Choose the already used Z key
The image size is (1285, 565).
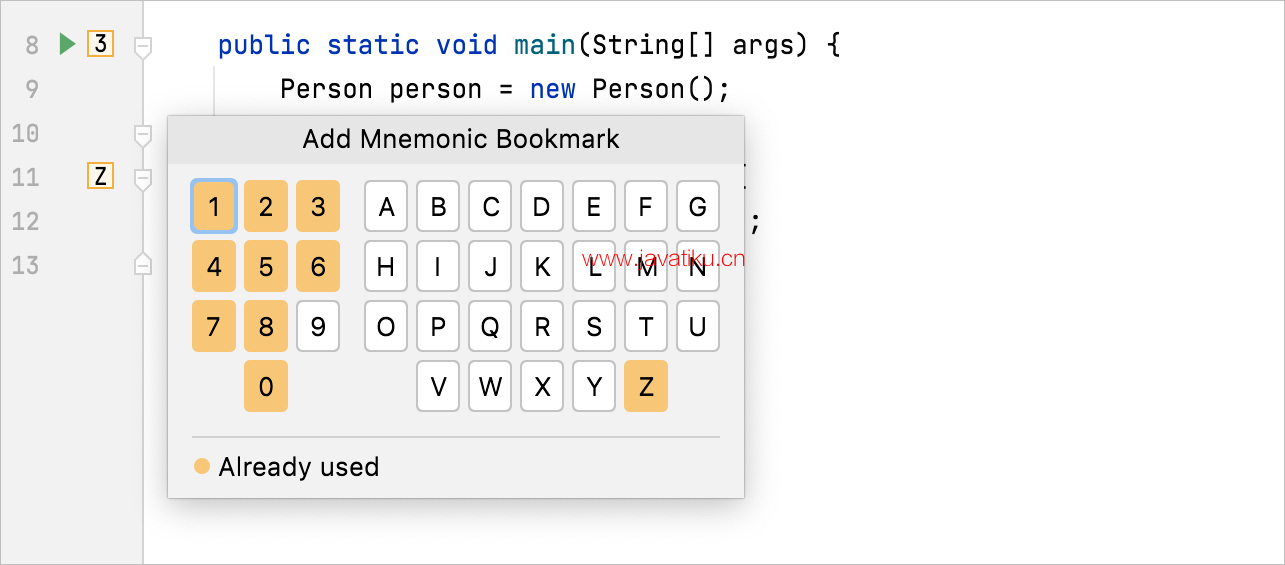646,386
